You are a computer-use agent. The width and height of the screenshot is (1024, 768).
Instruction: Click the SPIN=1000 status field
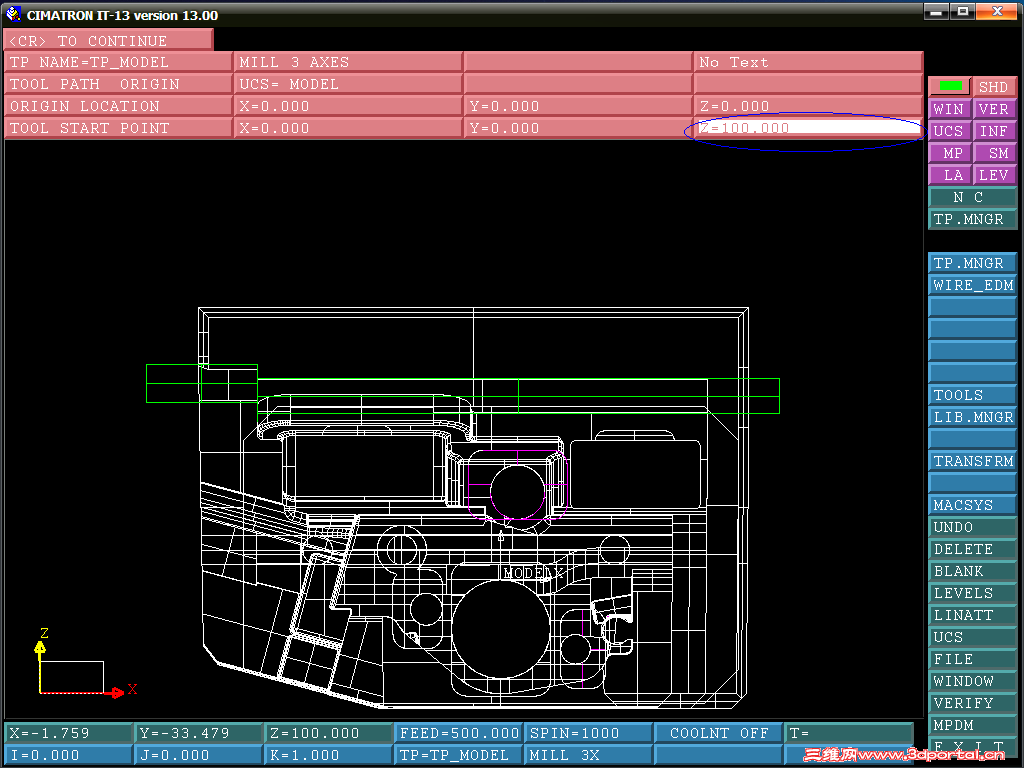point(588,733)
